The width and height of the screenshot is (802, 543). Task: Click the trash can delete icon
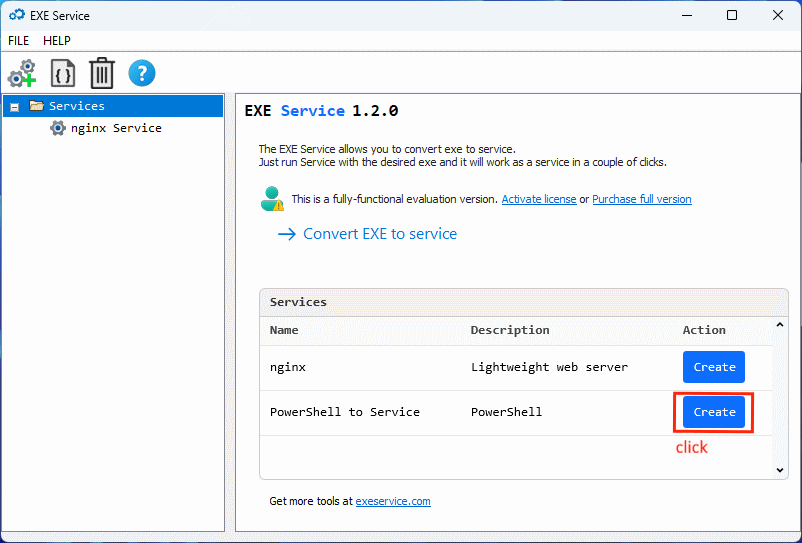pos(102,73)
